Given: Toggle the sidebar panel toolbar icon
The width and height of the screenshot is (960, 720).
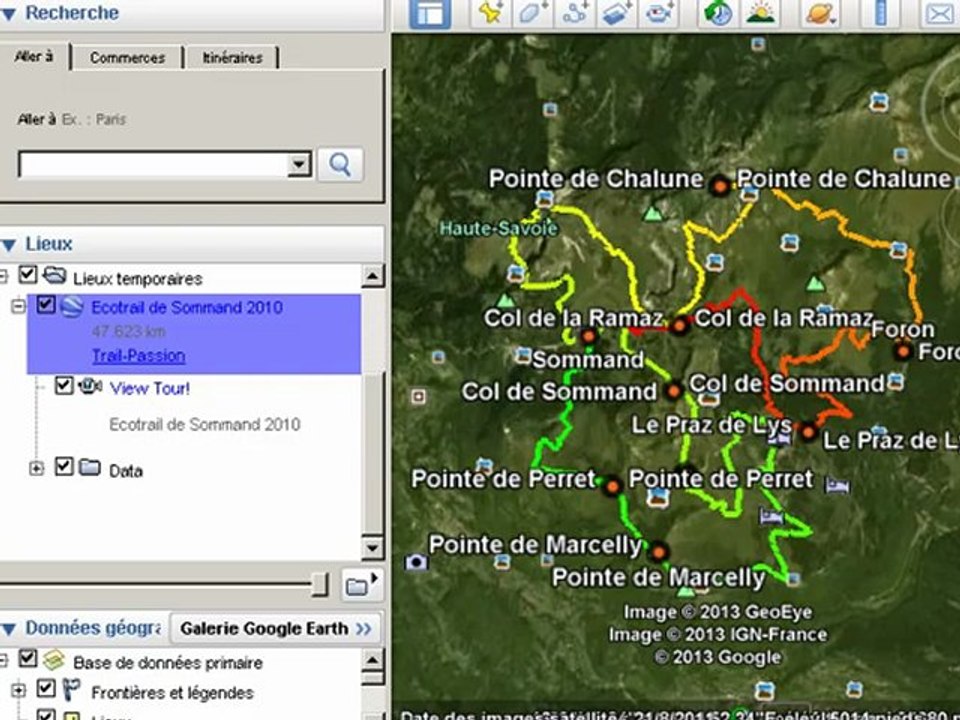Looking at the screenshot, I should click(430, 12).
